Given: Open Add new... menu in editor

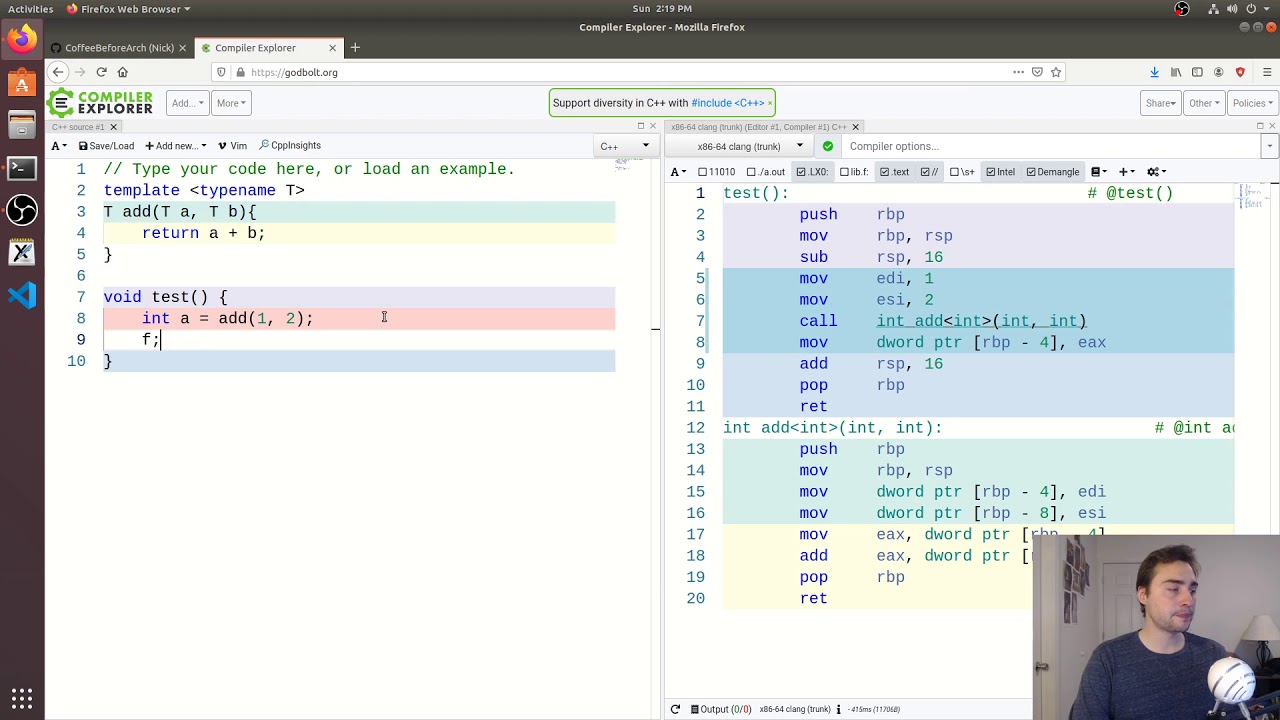Looking at the screenshot, I should coord(176,146).
